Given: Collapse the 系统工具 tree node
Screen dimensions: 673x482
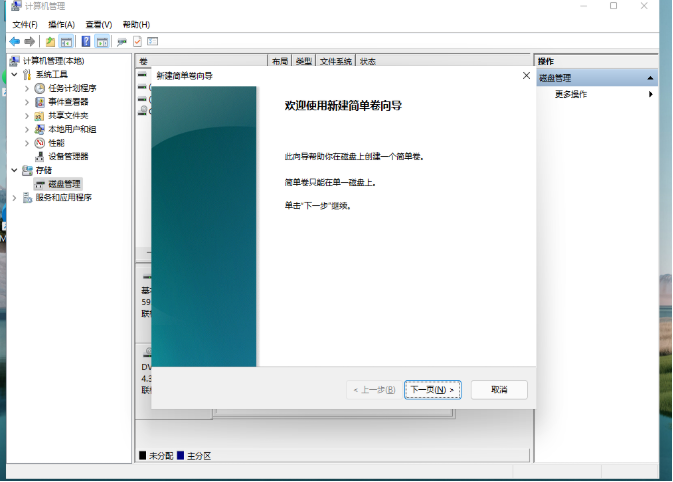Looking at the screenshot, I should point(14,75).
